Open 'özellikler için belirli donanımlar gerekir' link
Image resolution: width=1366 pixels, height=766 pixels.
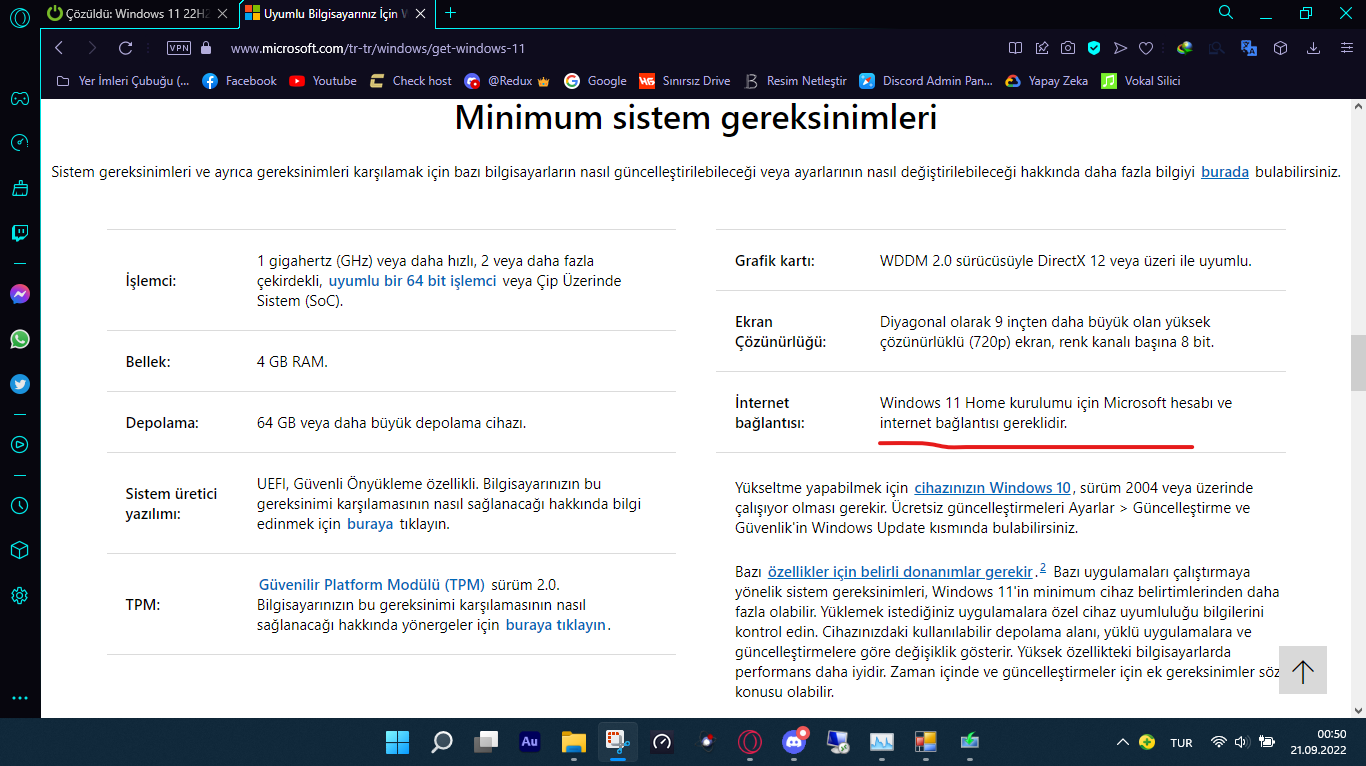(900, 572)
